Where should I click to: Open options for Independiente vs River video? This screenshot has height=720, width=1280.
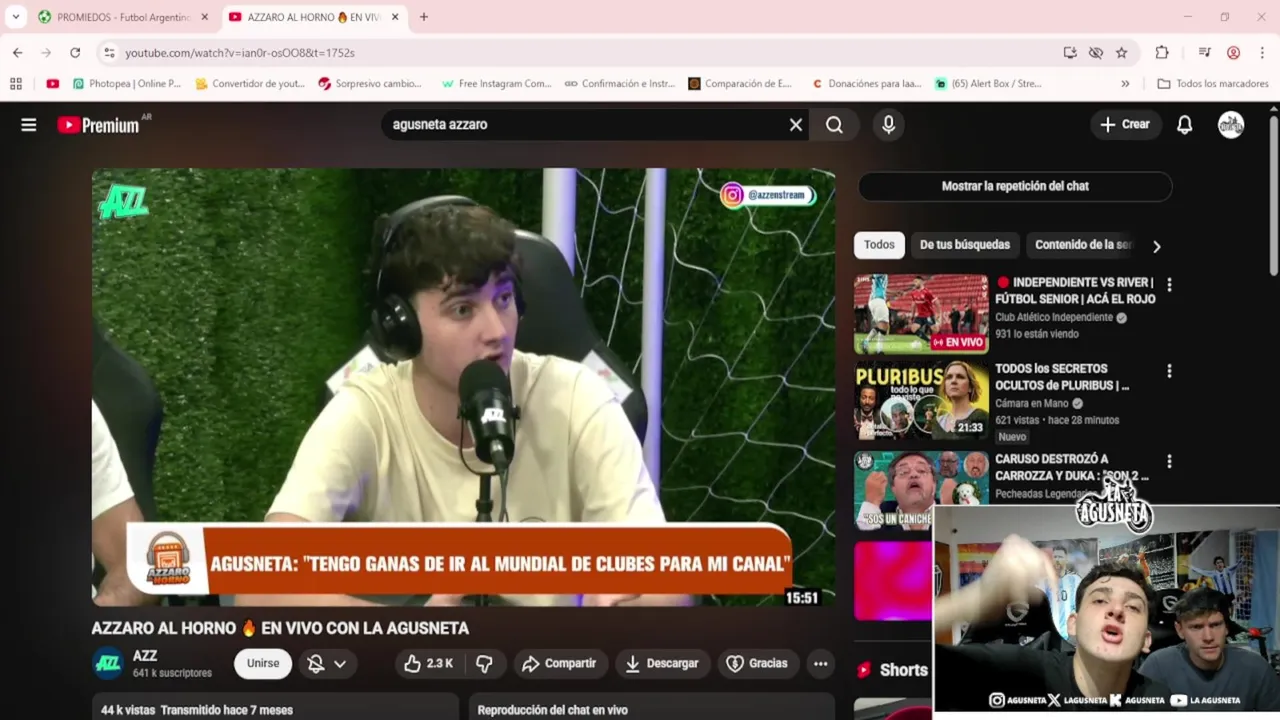(x=1169, y=285)
